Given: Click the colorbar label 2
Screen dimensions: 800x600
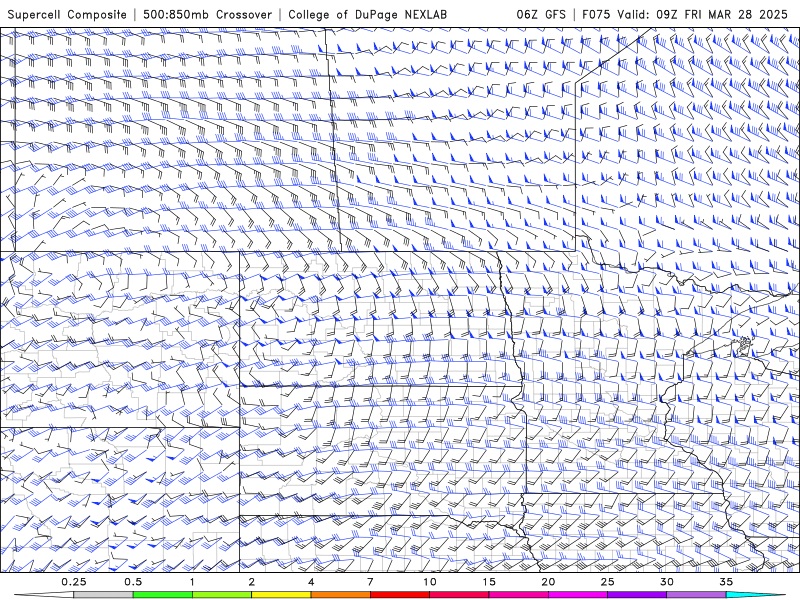Looking at the screenshot, I should tap(252, 582).
